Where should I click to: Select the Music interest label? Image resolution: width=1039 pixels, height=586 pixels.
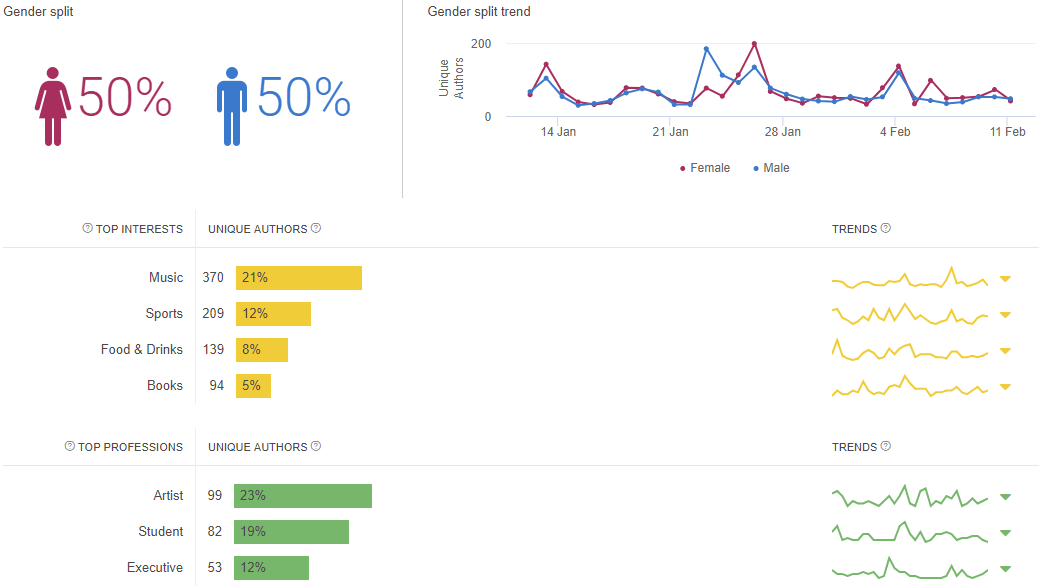[x=166, y=277]
